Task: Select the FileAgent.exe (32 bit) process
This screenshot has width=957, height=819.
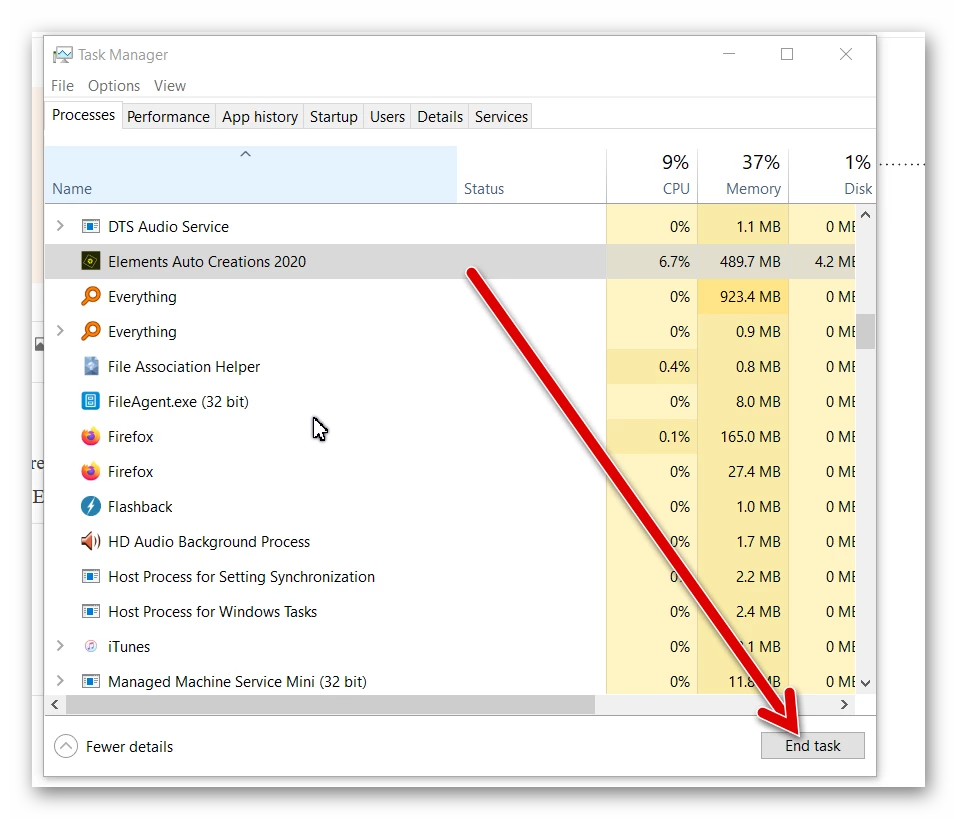Action: point(178,402)
